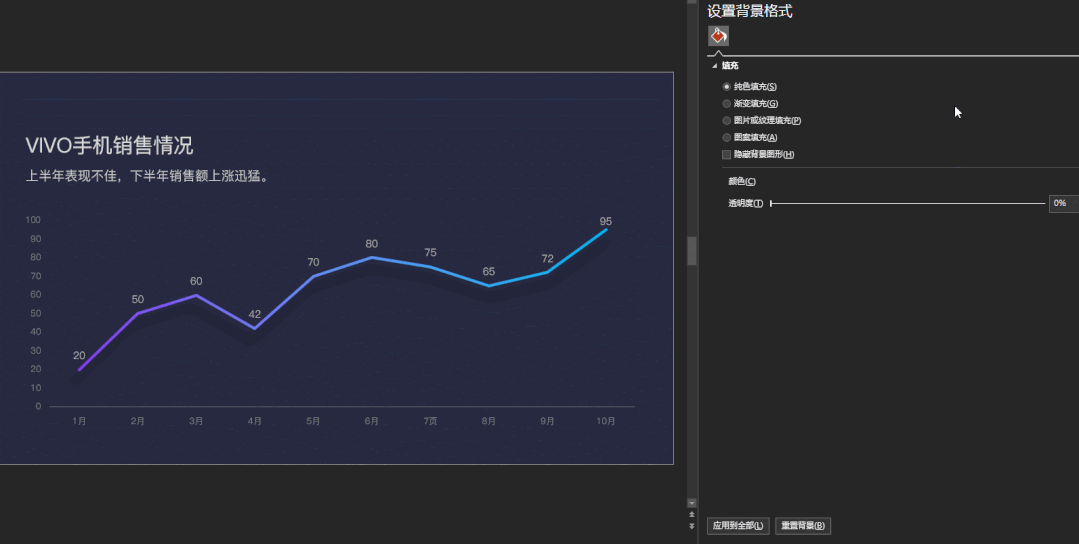
Task: Click 应用到全部 apply to all button
Action: [738, 526]
